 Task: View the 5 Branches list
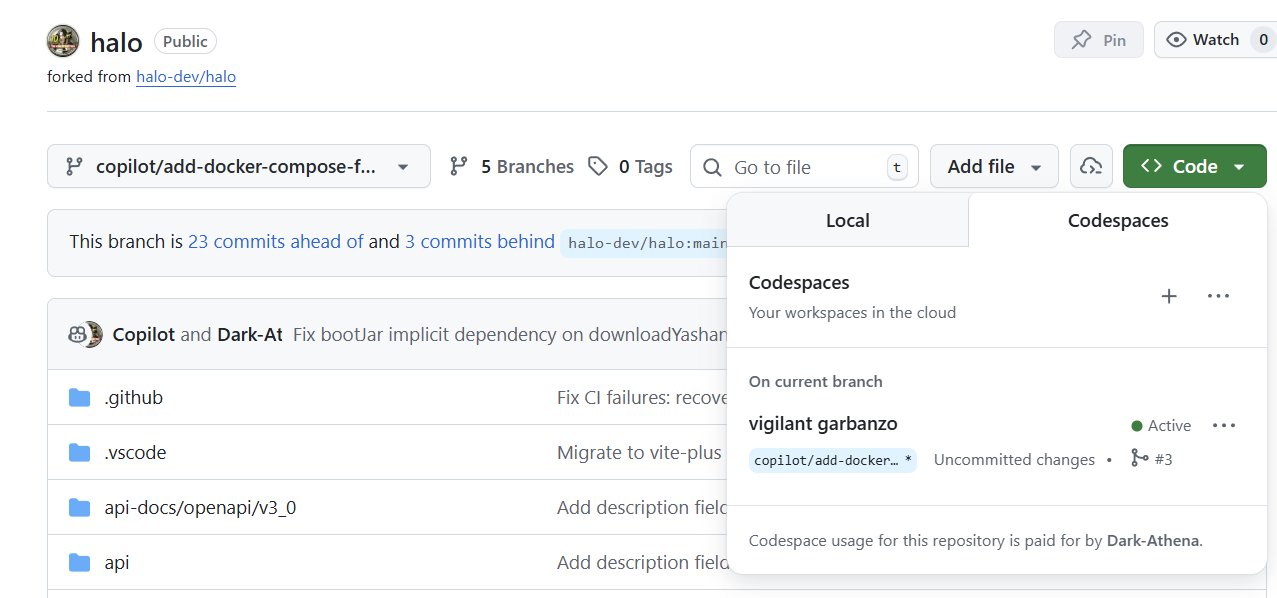(x=512, y=167)
